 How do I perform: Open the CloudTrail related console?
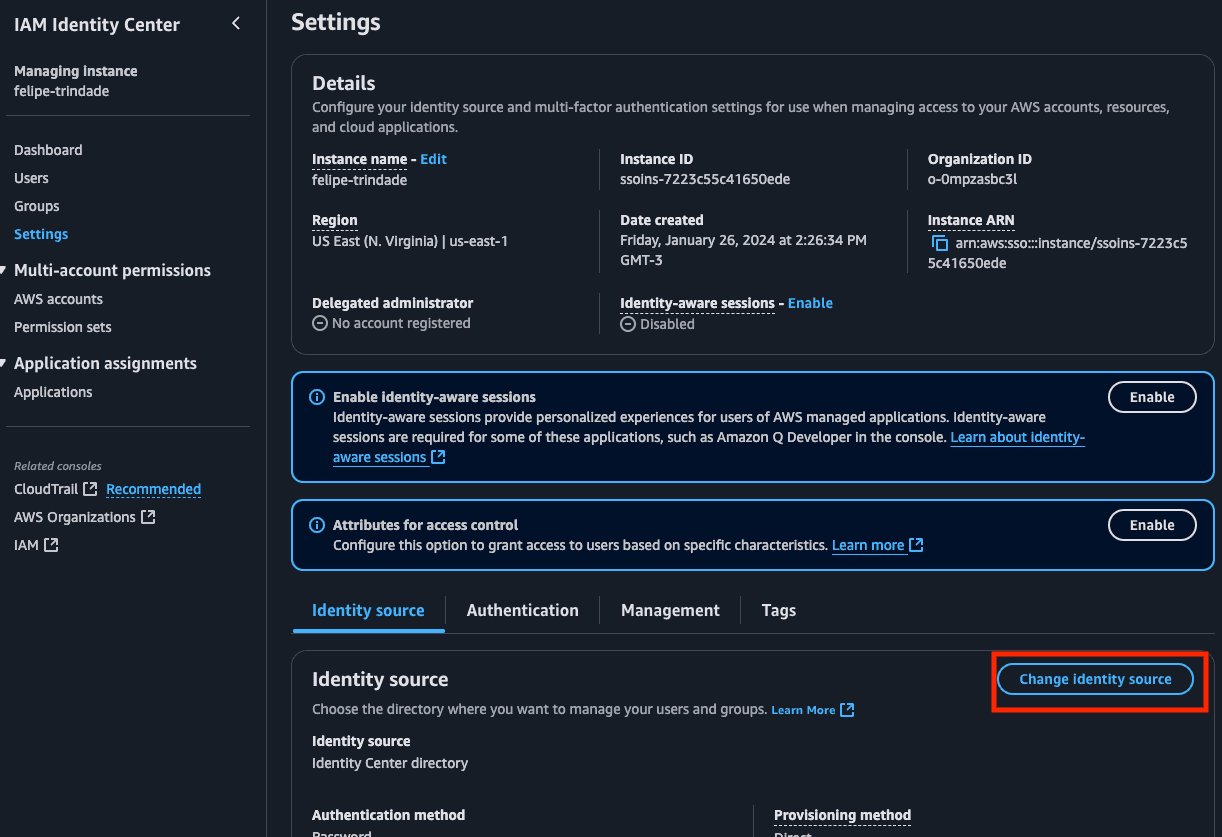click(47, 489)
